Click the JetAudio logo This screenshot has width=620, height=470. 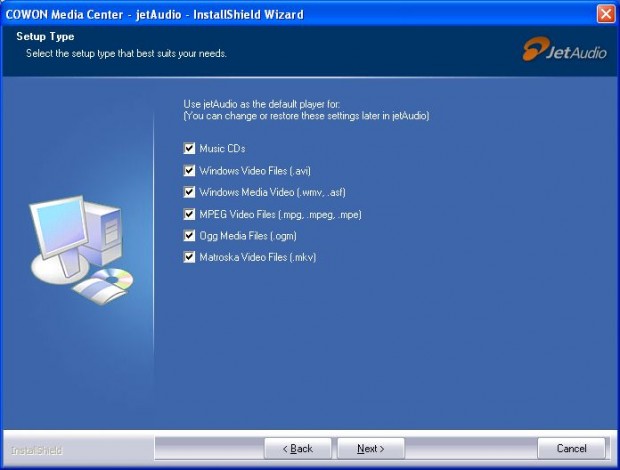[564, 49]
